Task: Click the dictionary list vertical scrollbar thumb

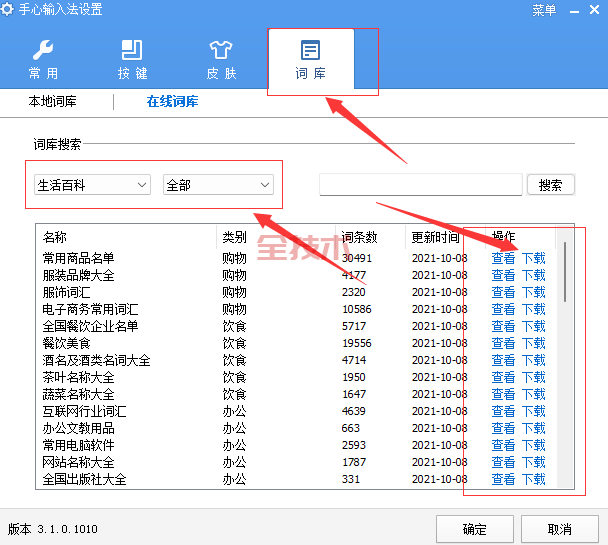Action: pyautogui.click(x=565, y=272)
